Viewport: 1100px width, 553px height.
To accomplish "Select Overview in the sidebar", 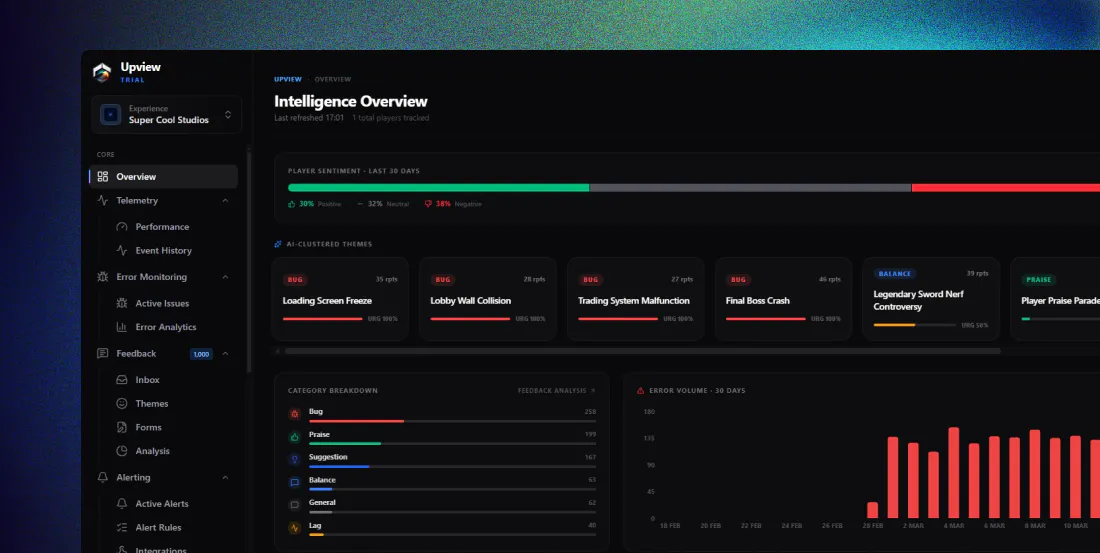I will coord(163,177).
